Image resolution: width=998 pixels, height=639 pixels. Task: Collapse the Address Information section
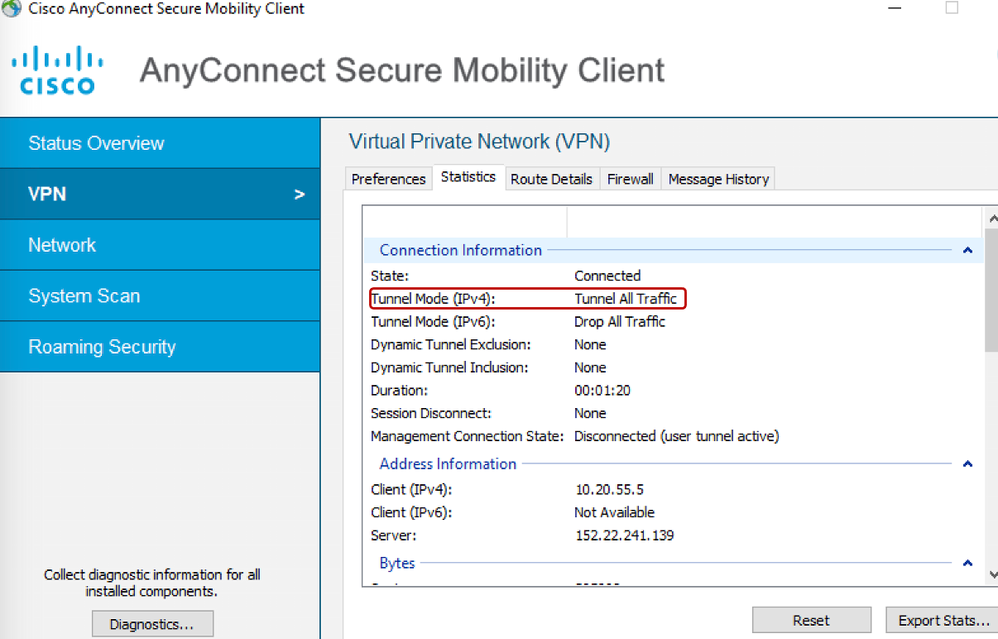[x=967, y=464]
